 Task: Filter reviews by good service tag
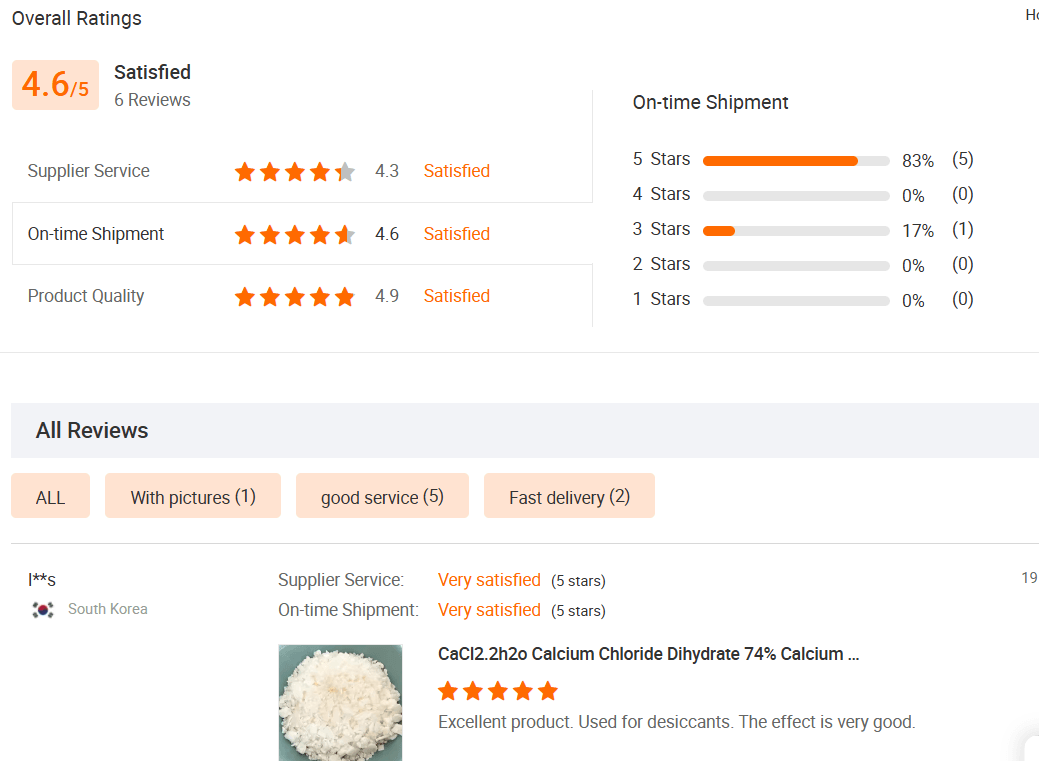click(x=382, y=497)
